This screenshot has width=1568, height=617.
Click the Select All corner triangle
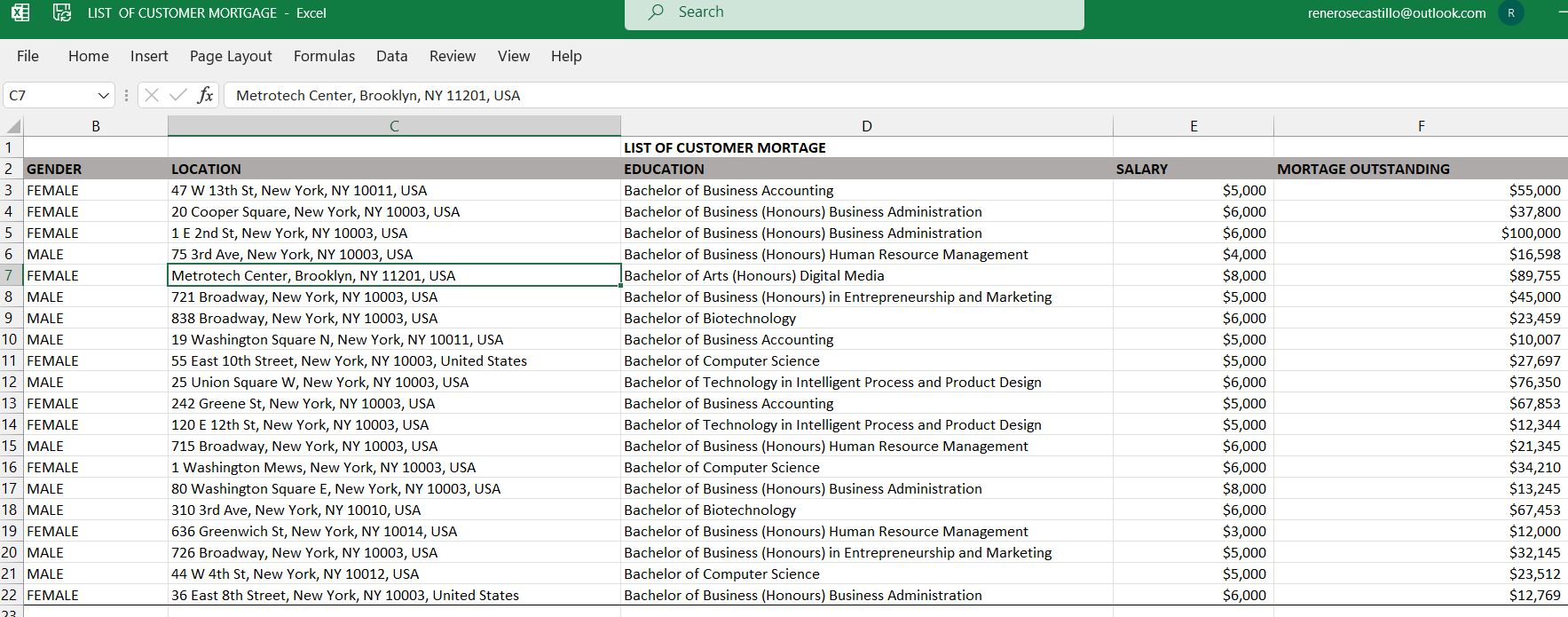12,126
